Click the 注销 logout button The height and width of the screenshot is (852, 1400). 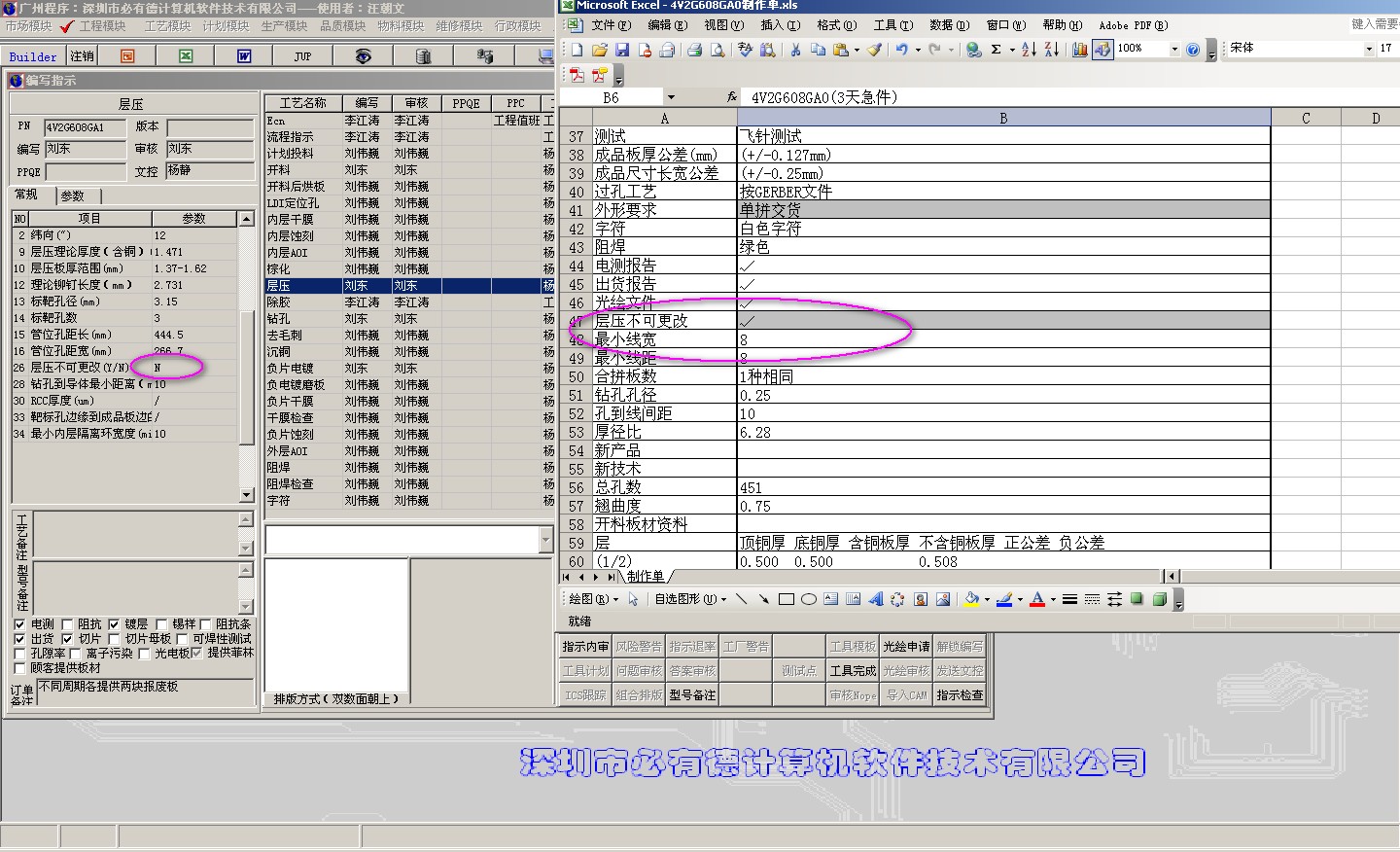tap(83, 56)
